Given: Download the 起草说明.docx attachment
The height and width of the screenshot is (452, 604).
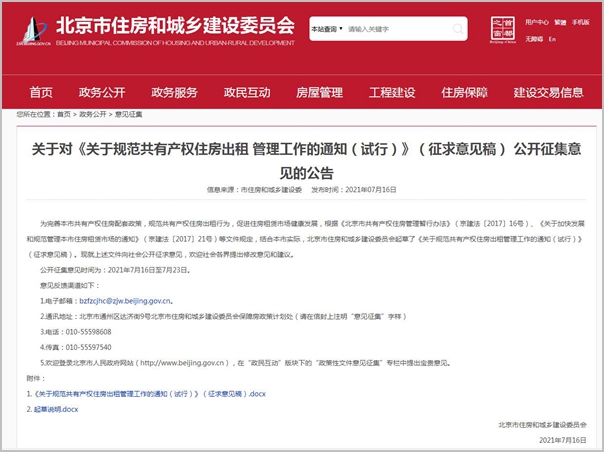Looking at the screenshot, I should pos(56,410).
